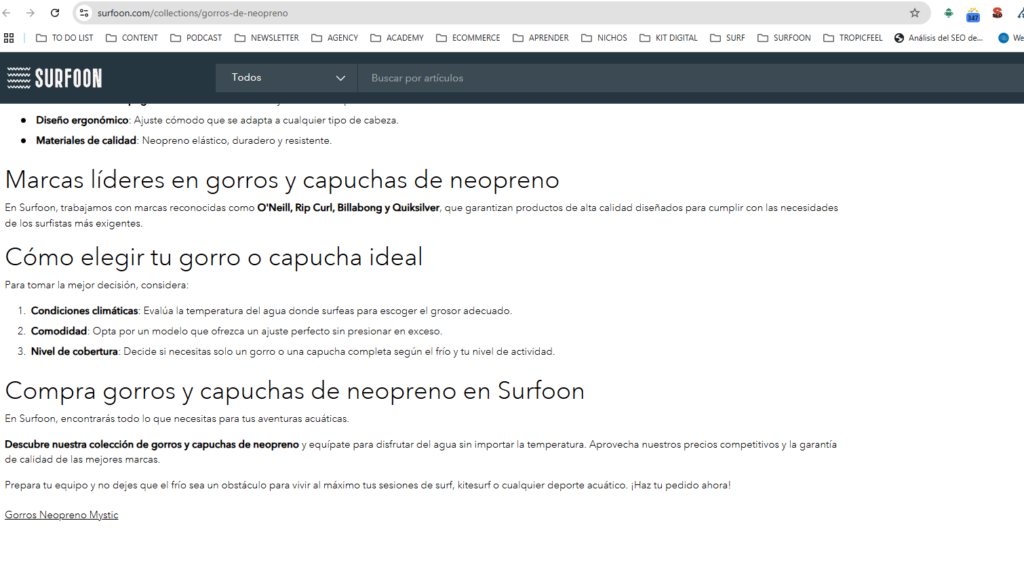Bookmark this page with star icon
The height and width of the screenshot is (582, 1024).
point(914,13)
